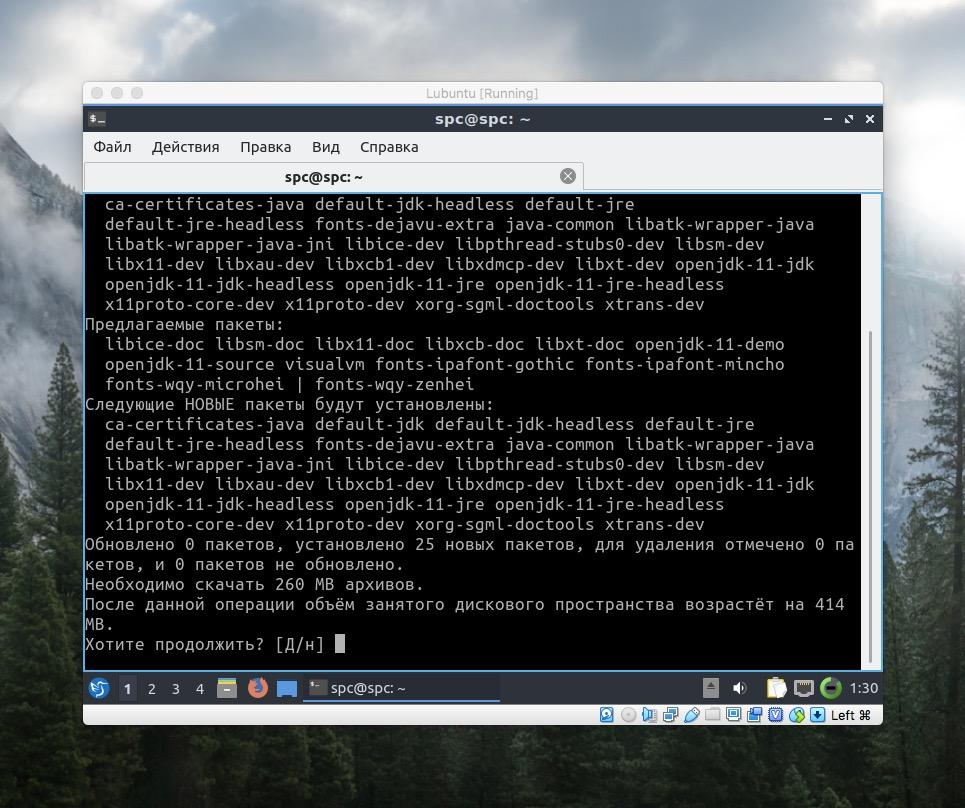965x808 pixels.
Task: Open the Действия menu
Action: (185, 147)
